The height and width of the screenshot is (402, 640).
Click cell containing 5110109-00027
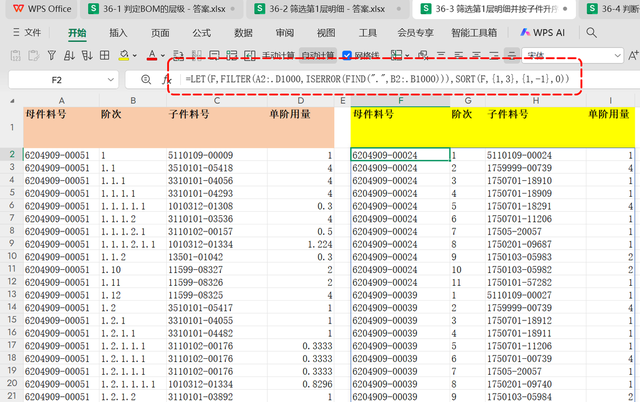(536, 295)
